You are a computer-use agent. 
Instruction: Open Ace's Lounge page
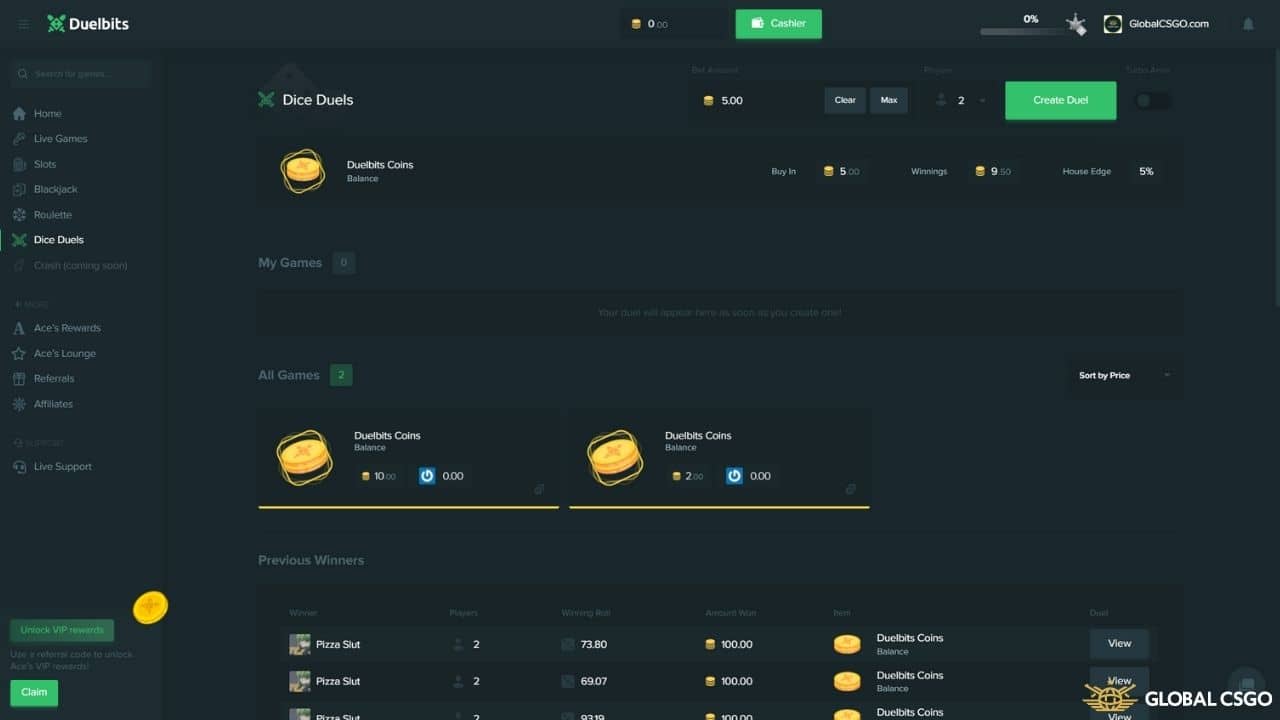65,353
